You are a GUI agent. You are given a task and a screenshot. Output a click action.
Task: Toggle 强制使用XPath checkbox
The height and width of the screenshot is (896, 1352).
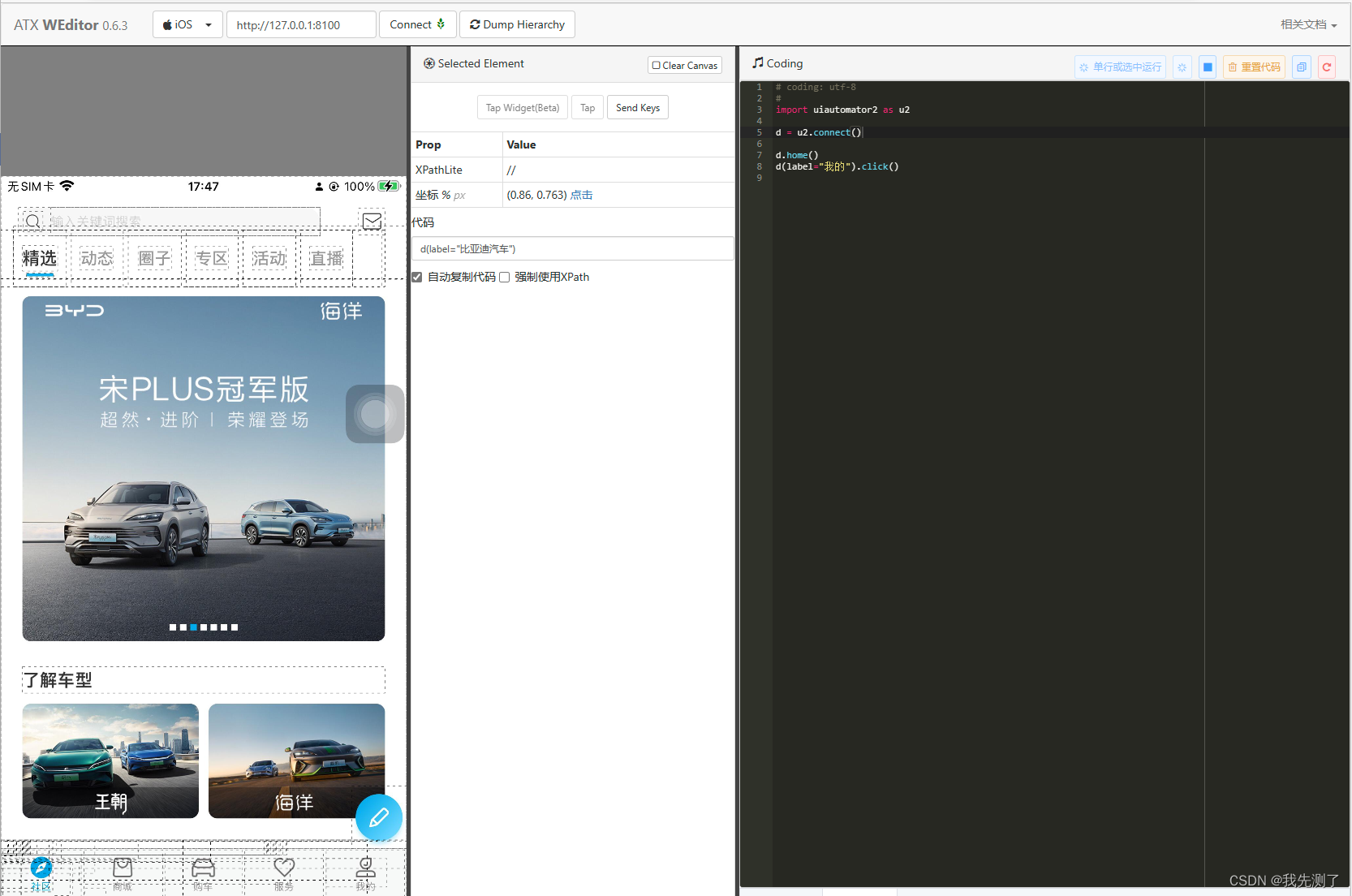(x=504, y=278)
